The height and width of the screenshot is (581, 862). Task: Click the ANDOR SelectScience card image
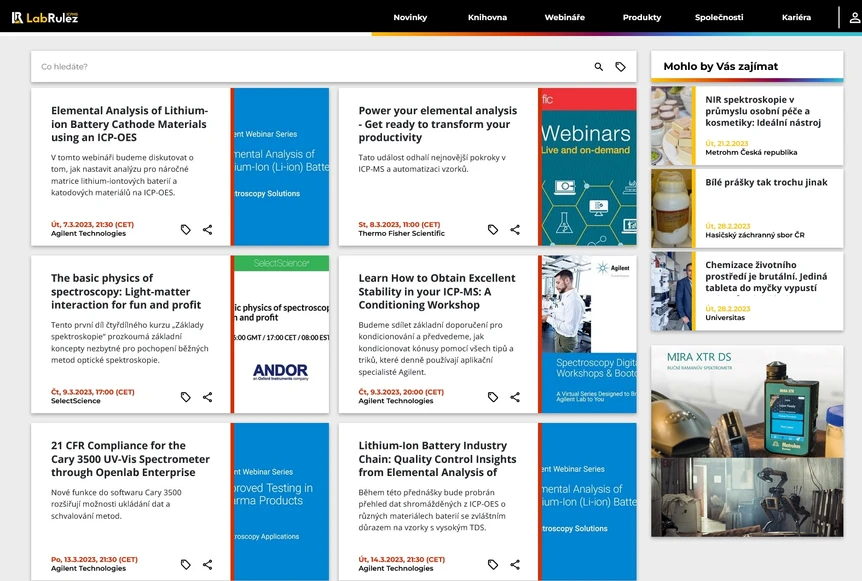pos(280,334)
